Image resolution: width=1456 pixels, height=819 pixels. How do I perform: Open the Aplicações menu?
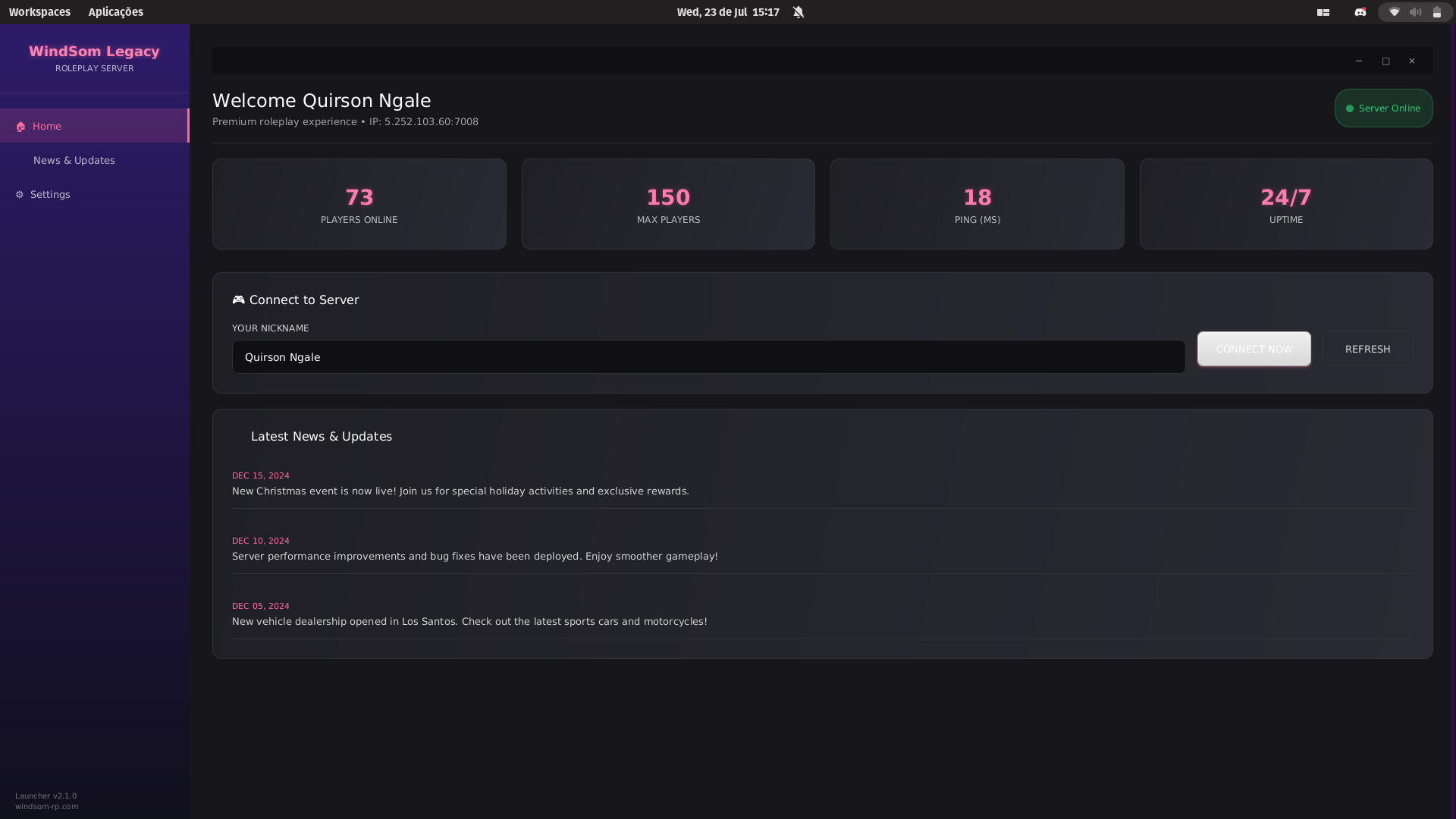[115, 12]
